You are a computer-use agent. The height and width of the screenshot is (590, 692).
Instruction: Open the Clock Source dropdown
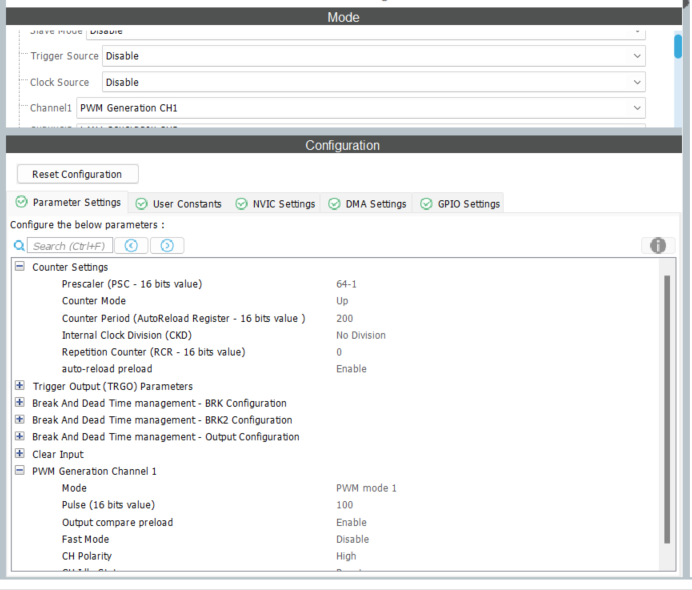374,82
